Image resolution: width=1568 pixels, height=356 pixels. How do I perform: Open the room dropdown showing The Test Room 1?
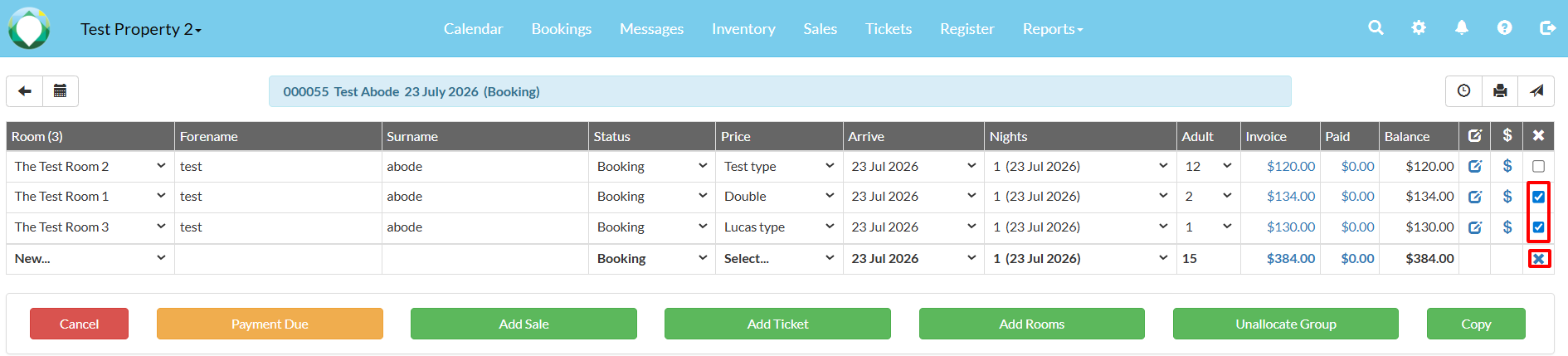click(x=90, y=197)
